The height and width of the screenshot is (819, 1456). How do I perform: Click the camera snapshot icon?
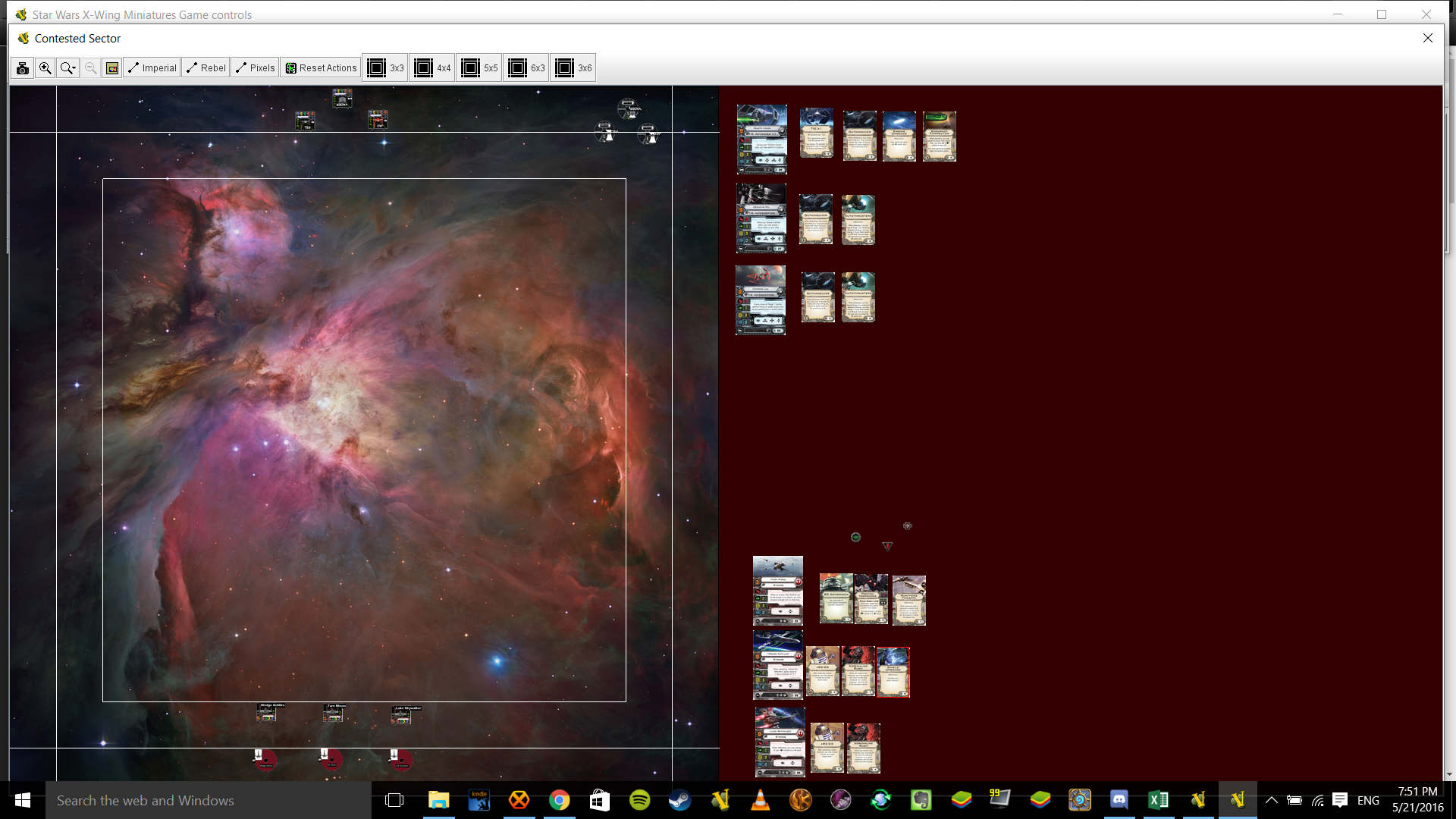pos(23,68)
